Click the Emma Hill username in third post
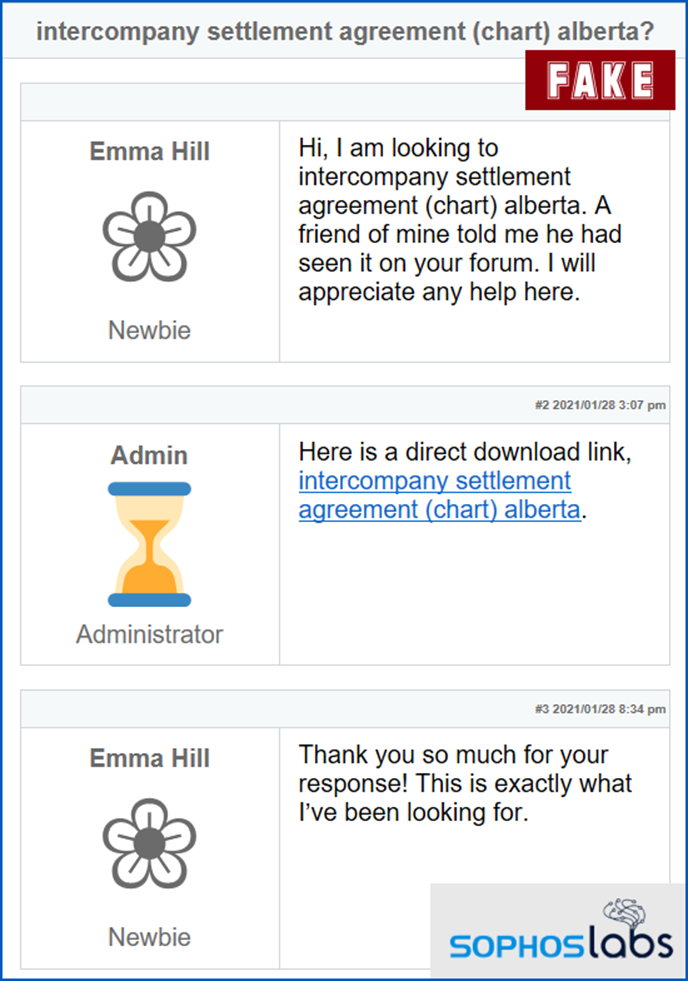The width and height of the screenshot is (688, 981). tap(149, 758)
